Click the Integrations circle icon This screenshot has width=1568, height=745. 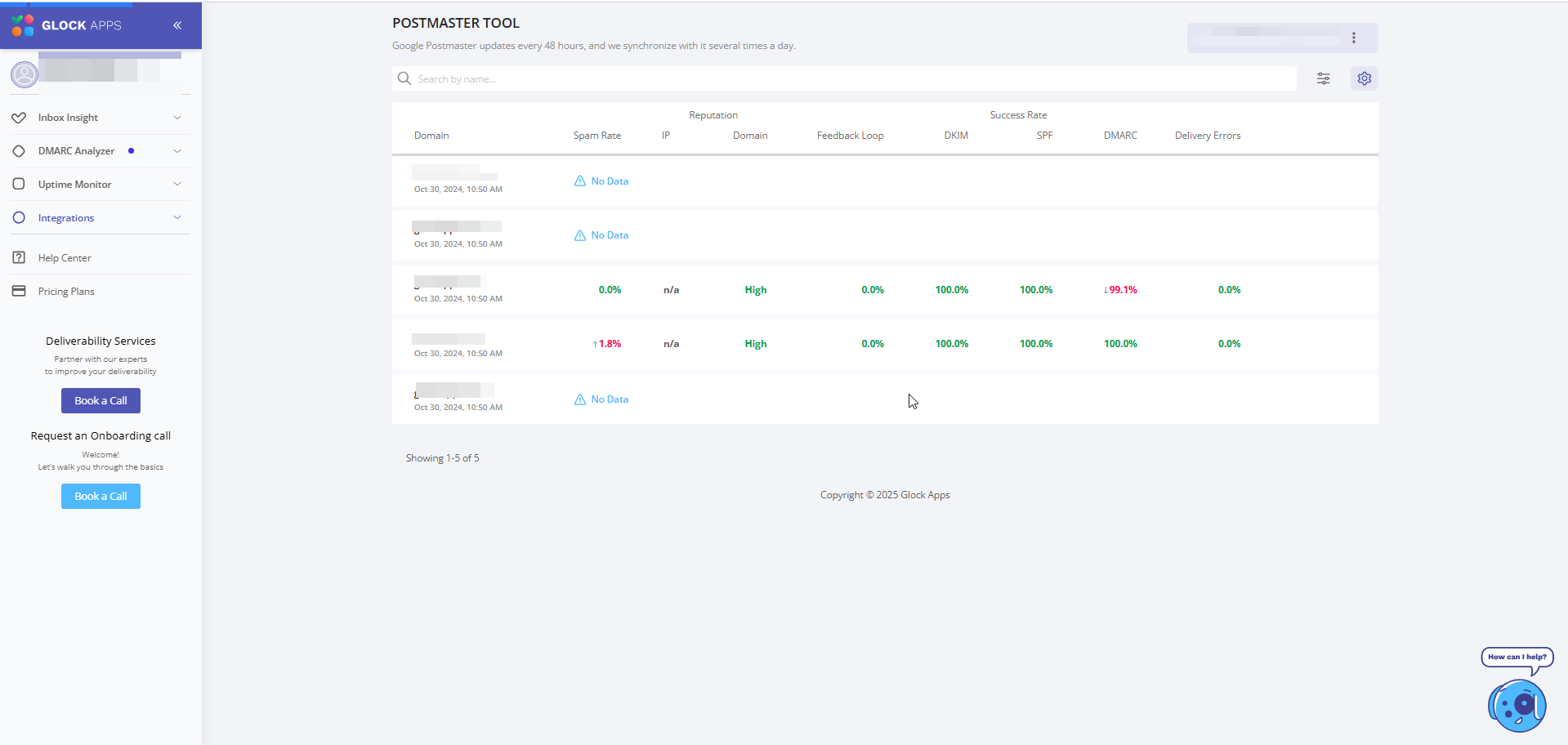point(19,218)
